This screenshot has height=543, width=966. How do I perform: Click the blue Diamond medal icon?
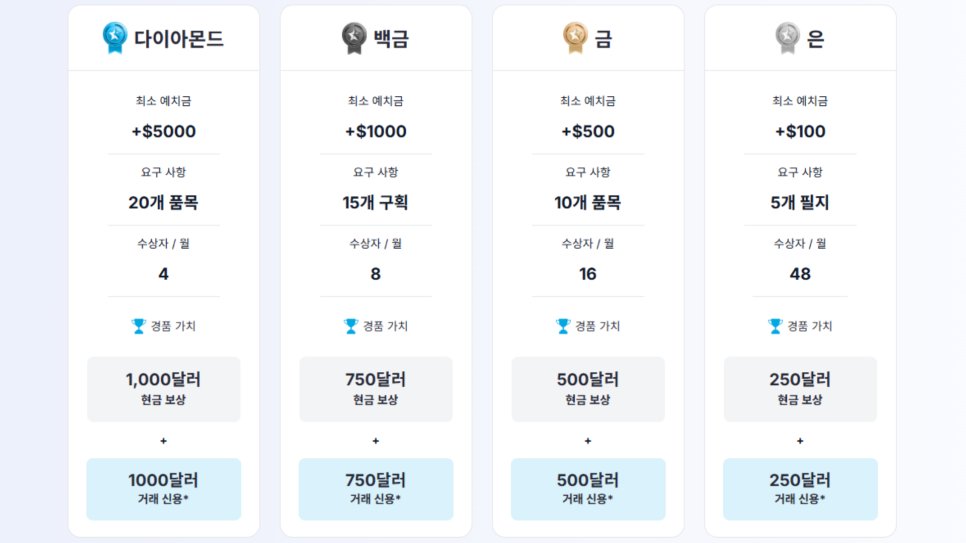tap(115, 38)
